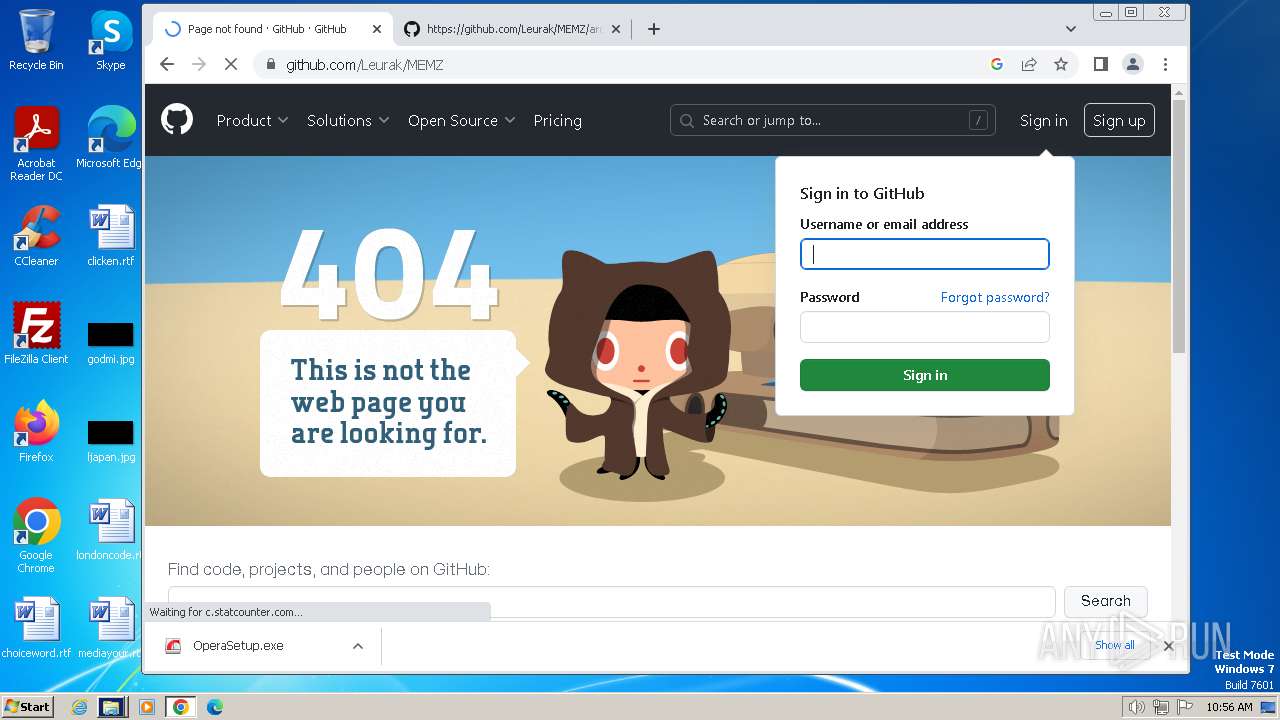Screen dimensions: 1280x720
Task: Open the clicken.rtf file
Action: point(111,236)
